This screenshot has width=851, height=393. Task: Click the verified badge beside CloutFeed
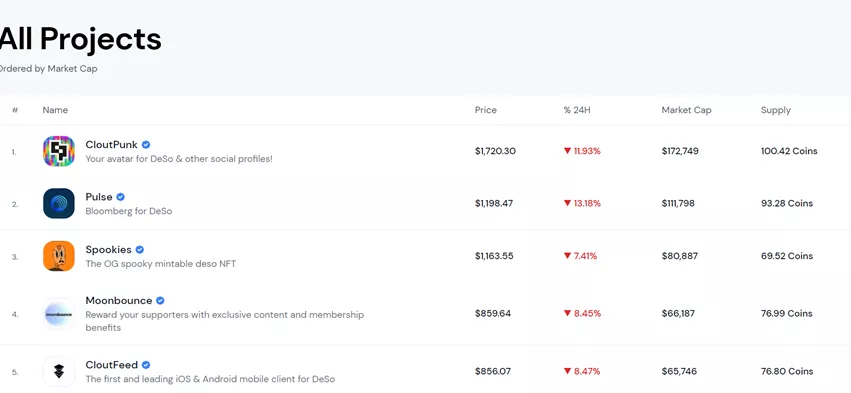pos(146,365)
